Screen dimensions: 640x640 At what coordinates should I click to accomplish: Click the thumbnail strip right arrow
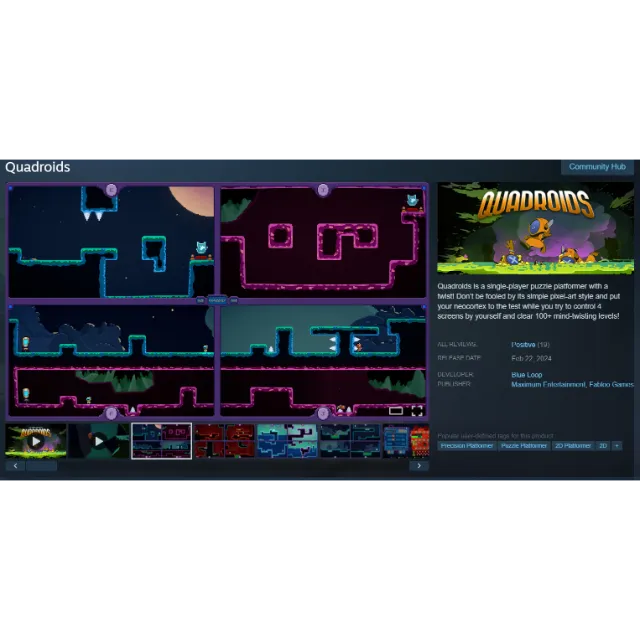[419, 466]
